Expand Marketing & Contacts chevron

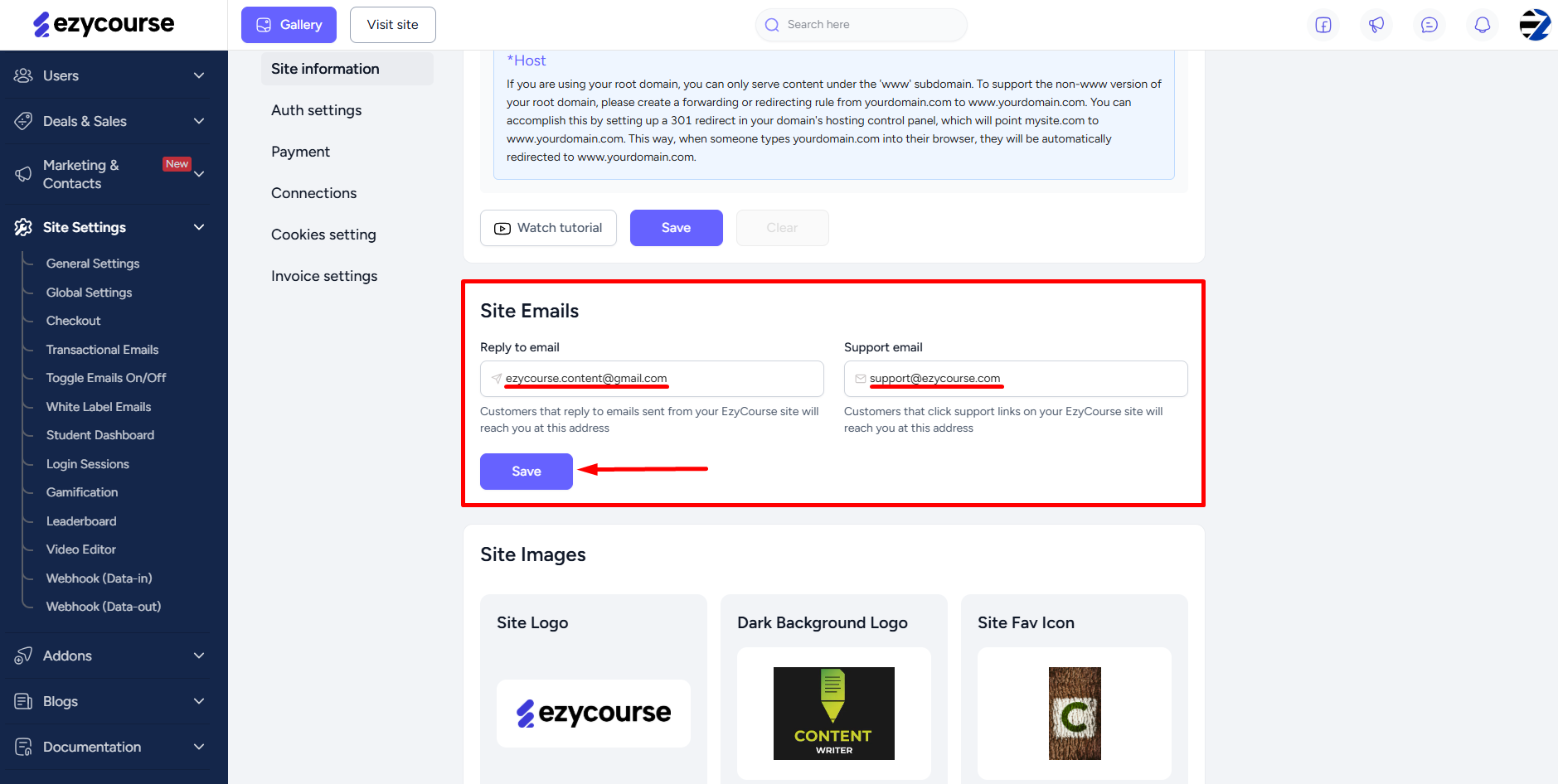pyautogui.click(x=199, y=174)
